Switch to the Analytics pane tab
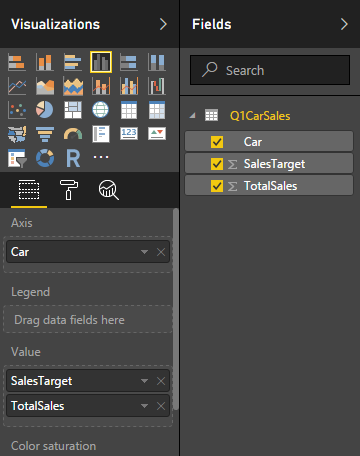 [108, 190]
